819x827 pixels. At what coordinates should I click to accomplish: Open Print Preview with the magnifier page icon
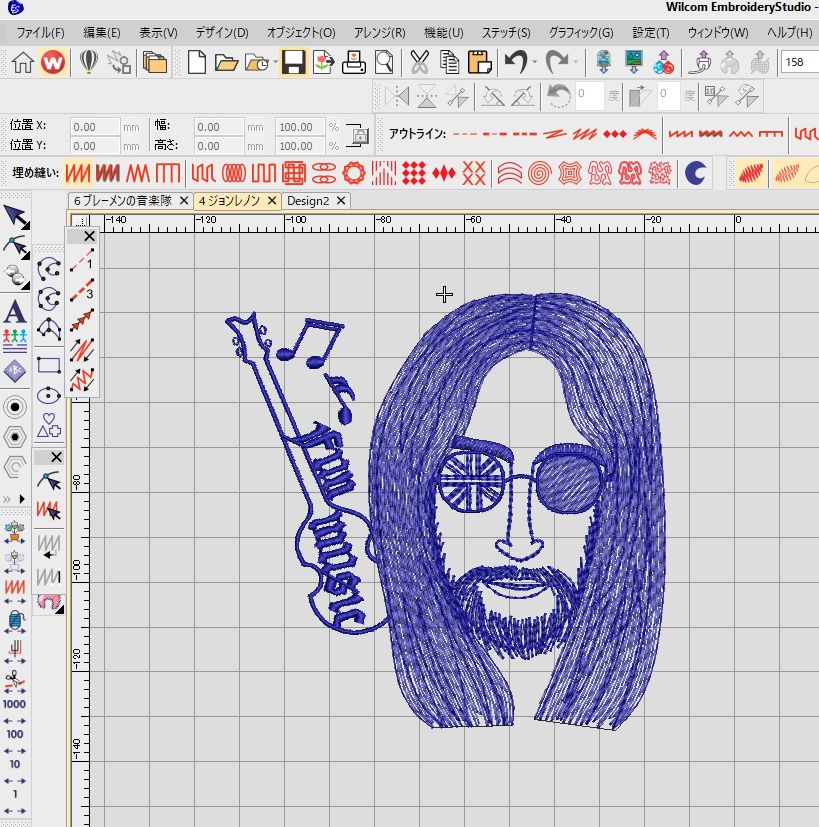384,62
